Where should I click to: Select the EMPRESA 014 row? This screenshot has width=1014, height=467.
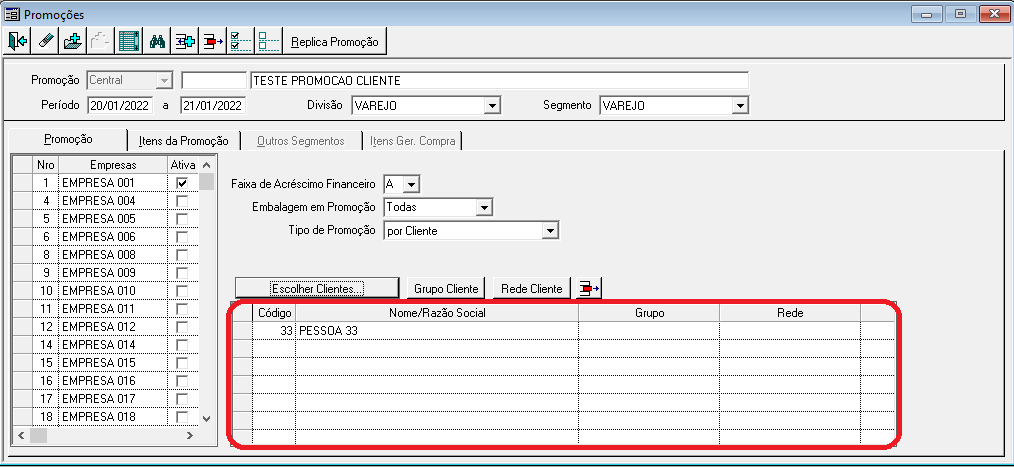106,345
